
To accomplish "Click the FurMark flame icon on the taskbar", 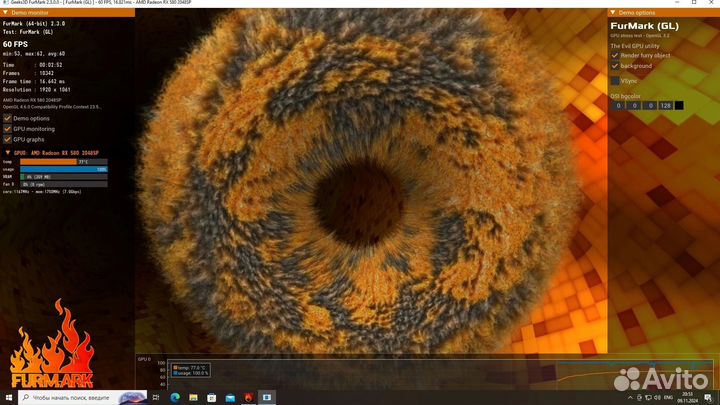I will [248, 398].
